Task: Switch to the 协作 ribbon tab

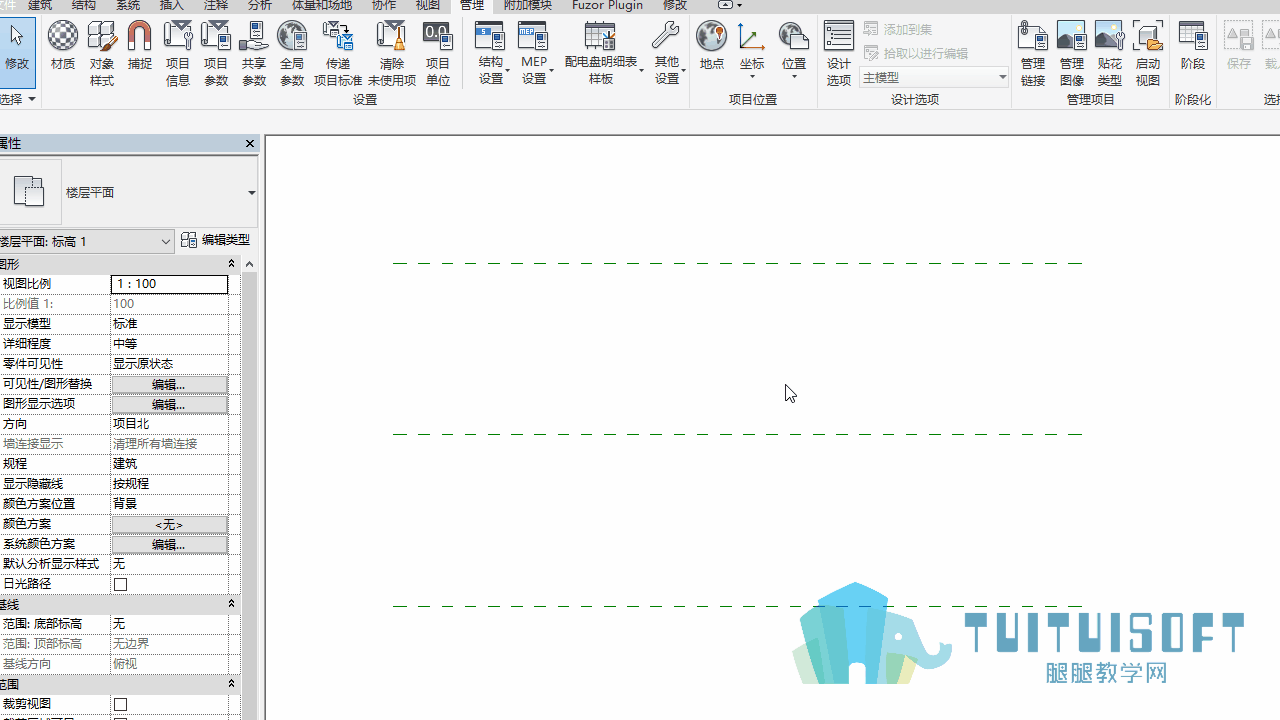Action: click(384, 5)
